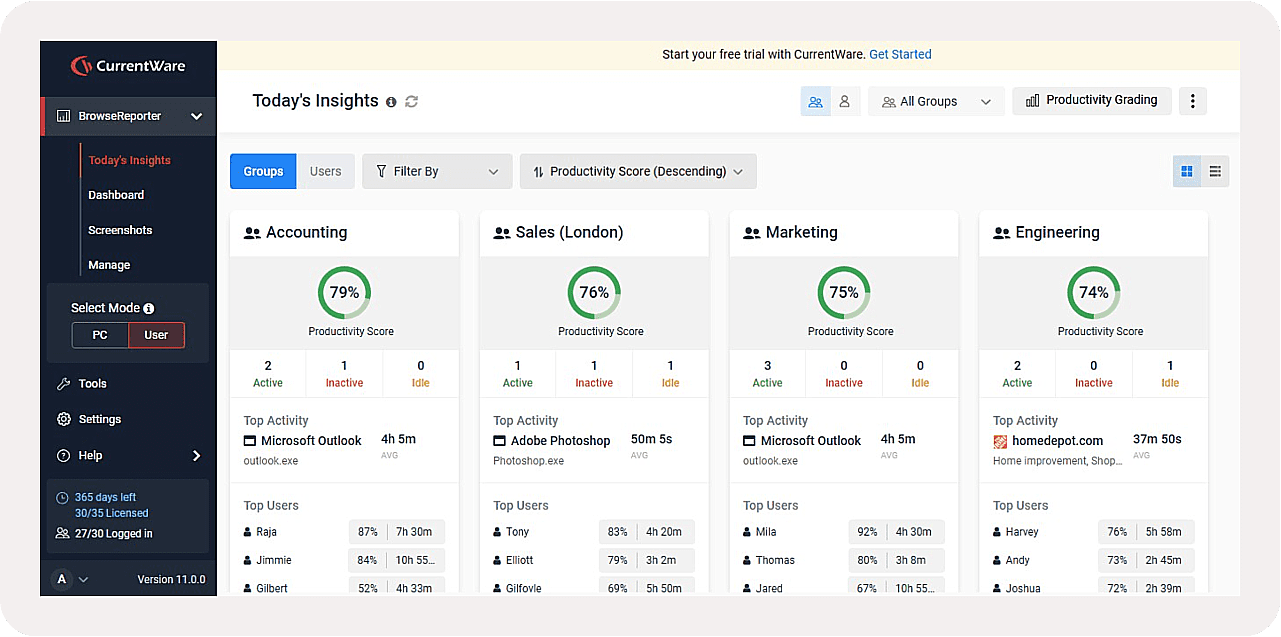Open the Filter By dropdown
1281x637 pixels.
[437, 171]
